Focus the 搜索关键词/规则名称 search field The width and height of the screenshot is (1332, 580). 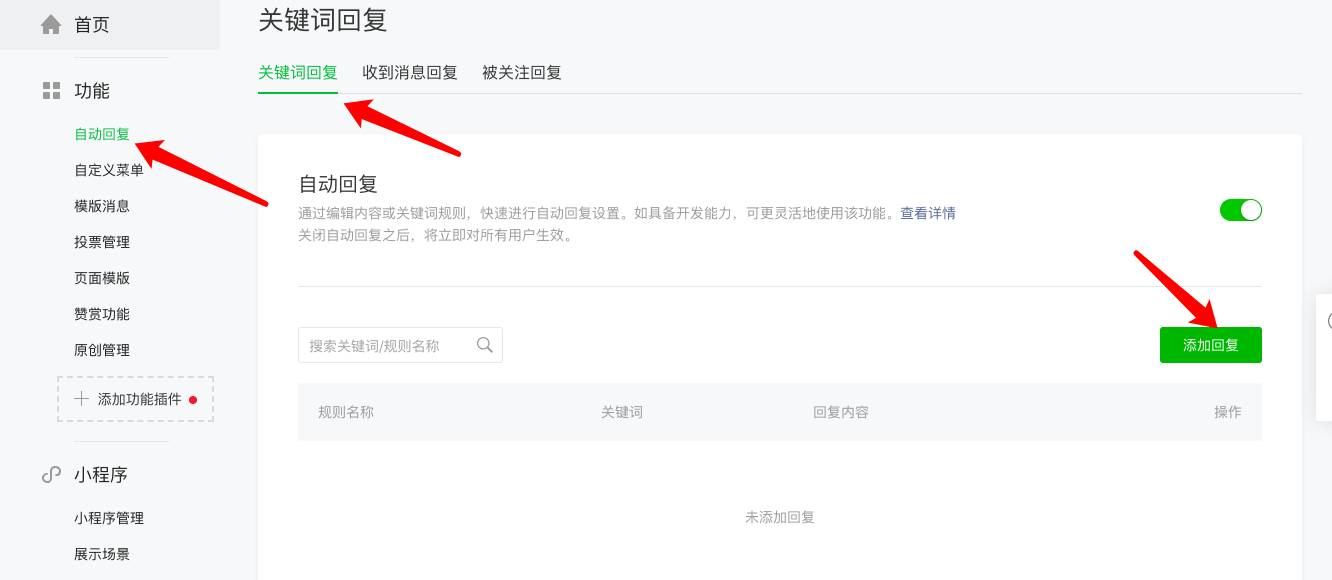click(385, 345)
